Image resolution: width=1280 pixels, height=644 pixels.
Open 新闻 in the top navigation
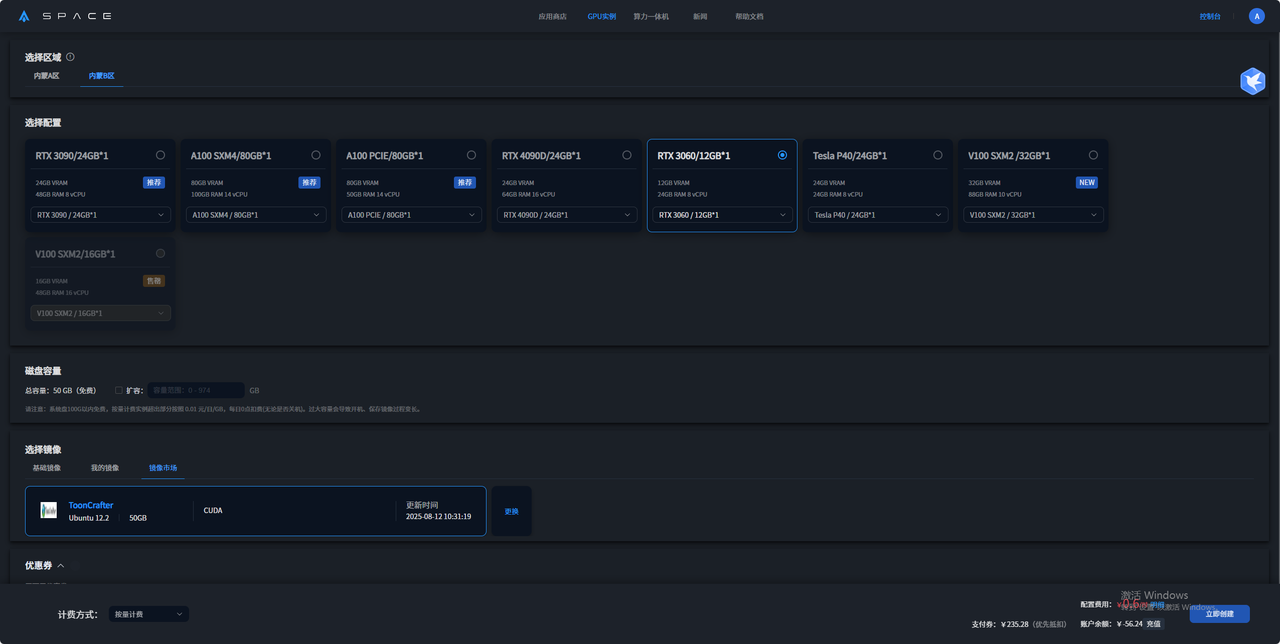tap(700, 16)
